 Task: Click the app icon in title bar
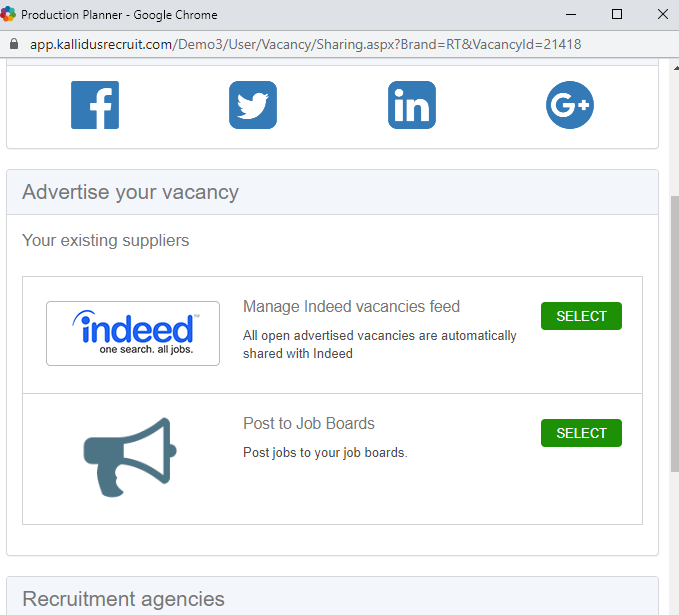click(x=8, y=15)
